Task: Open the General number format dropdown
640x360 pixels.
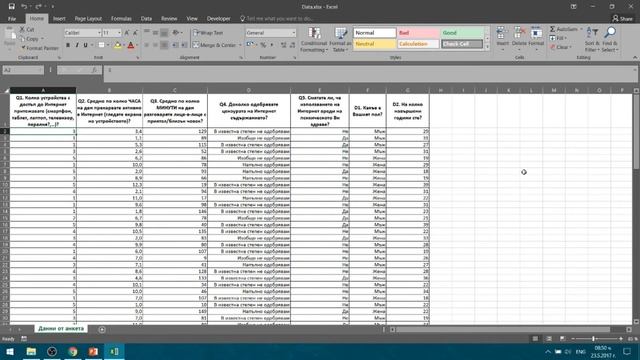Action: point(293,33)
